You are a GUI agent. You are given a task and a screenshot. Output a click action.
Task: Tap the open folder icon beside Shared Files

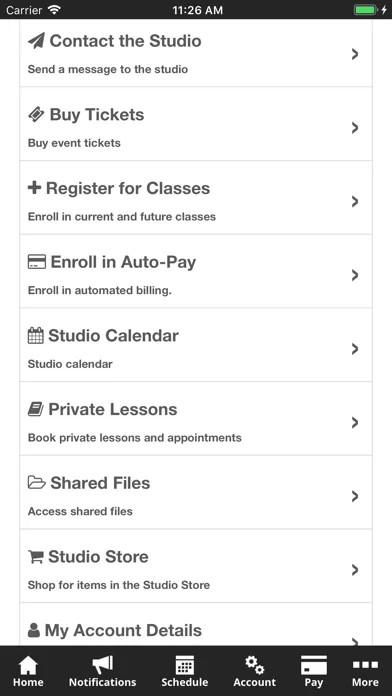click(36, 482)
